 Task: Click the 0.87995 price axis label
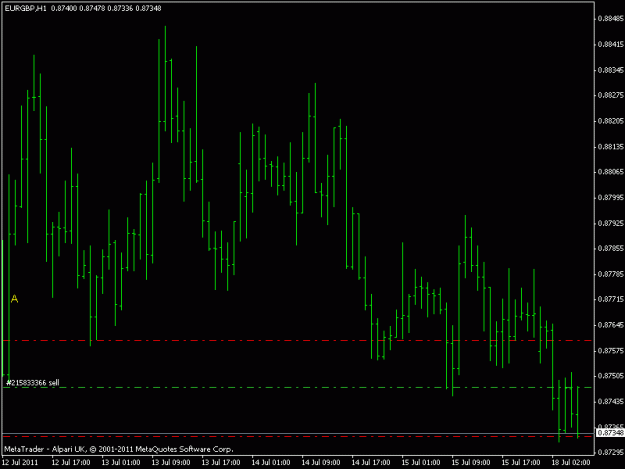coord(611,198)
